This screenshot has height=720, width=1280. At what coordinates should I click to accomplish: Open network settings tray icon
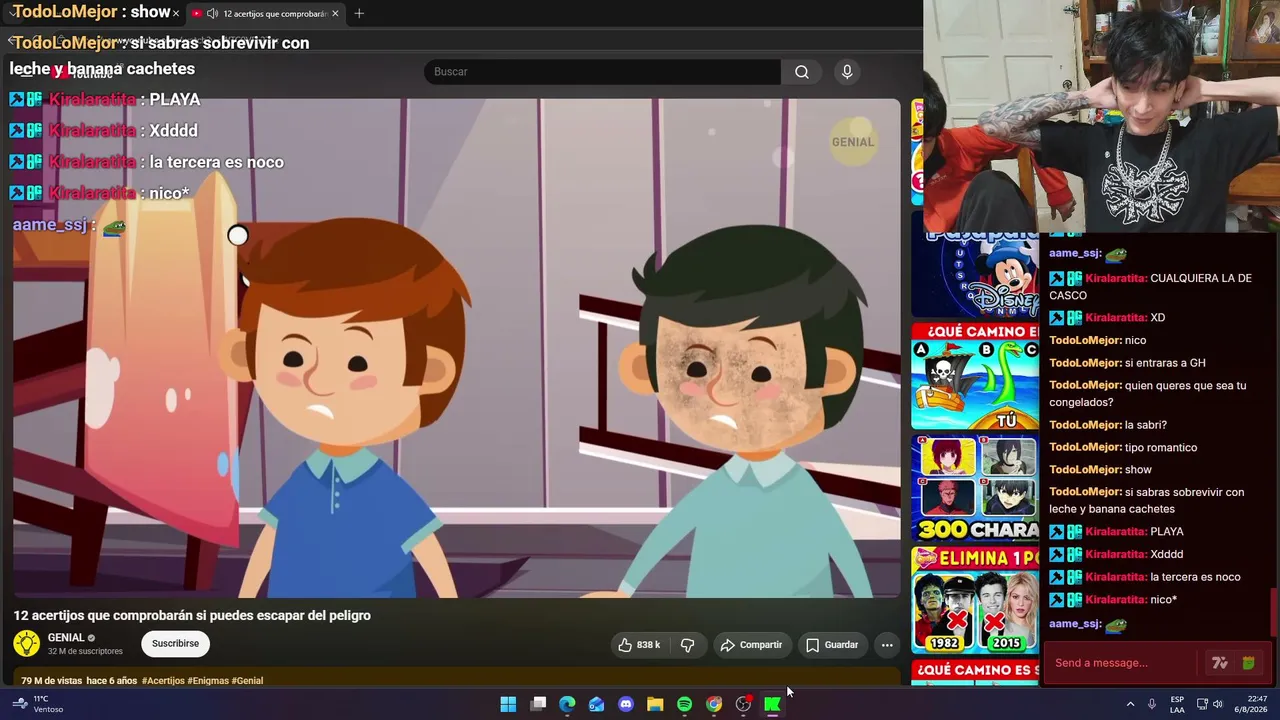[x=1202, y=704]
